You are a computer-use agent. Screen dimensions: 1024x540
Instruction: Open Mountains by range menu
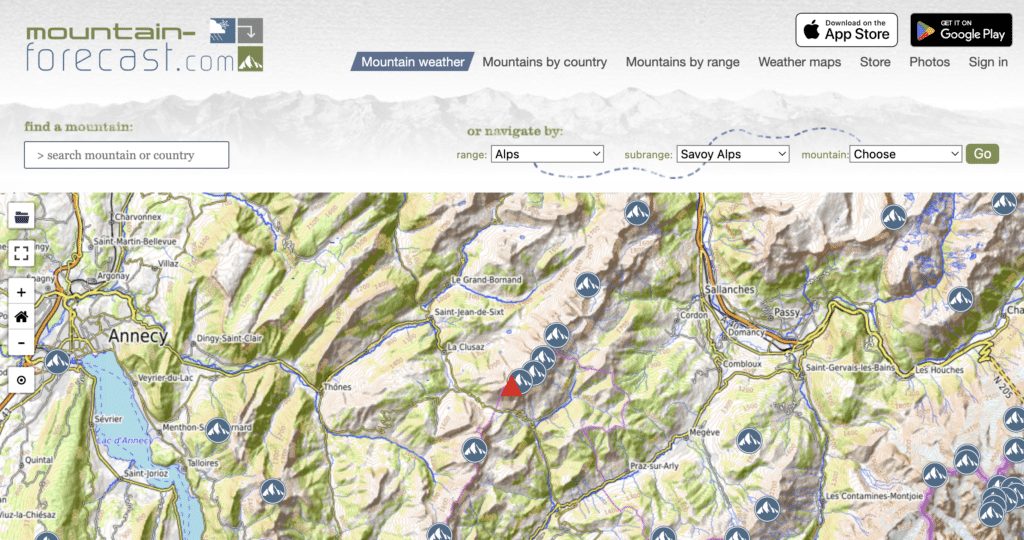coord(682,62)
